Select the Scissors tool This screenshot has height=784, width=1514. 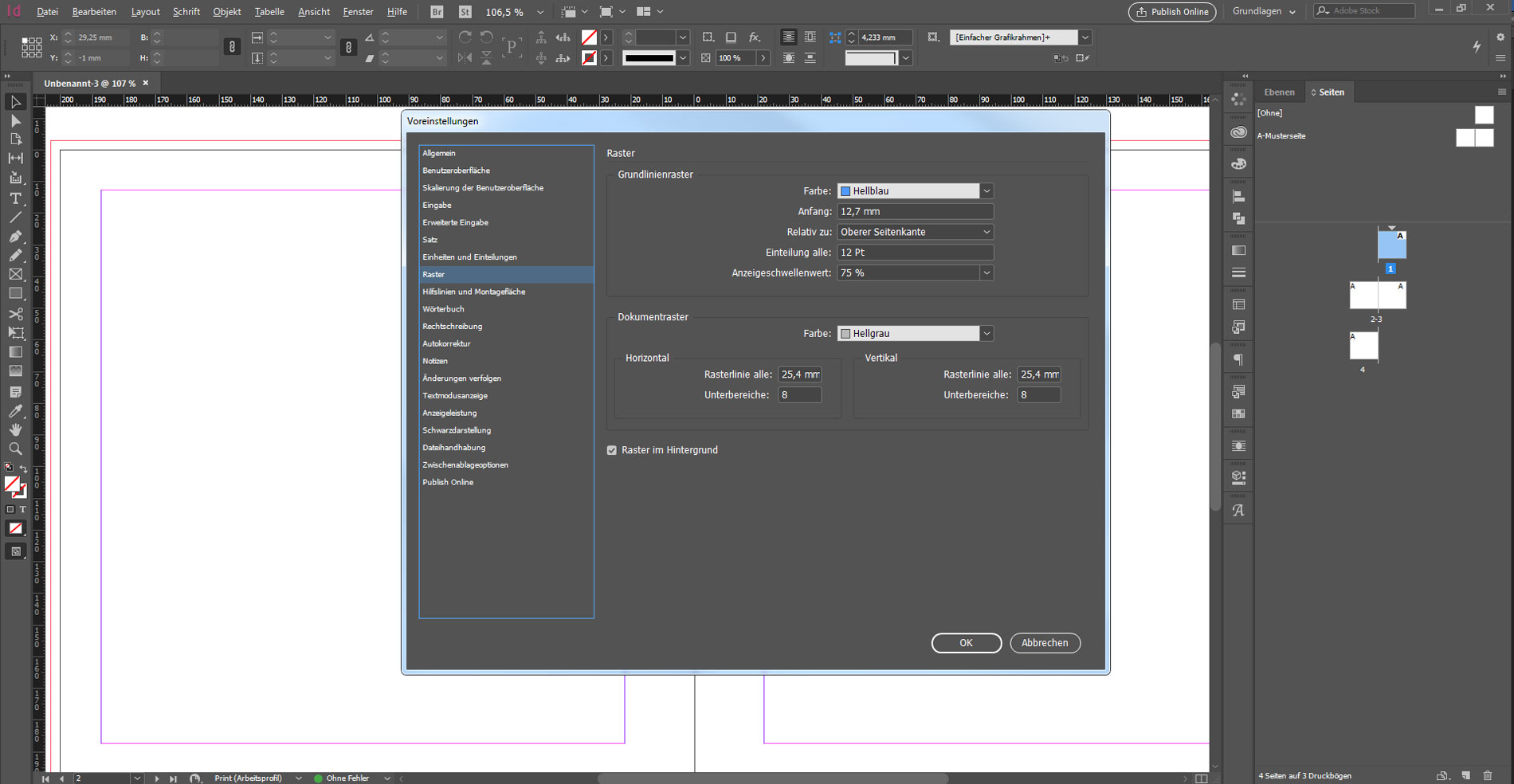(15, 314)
